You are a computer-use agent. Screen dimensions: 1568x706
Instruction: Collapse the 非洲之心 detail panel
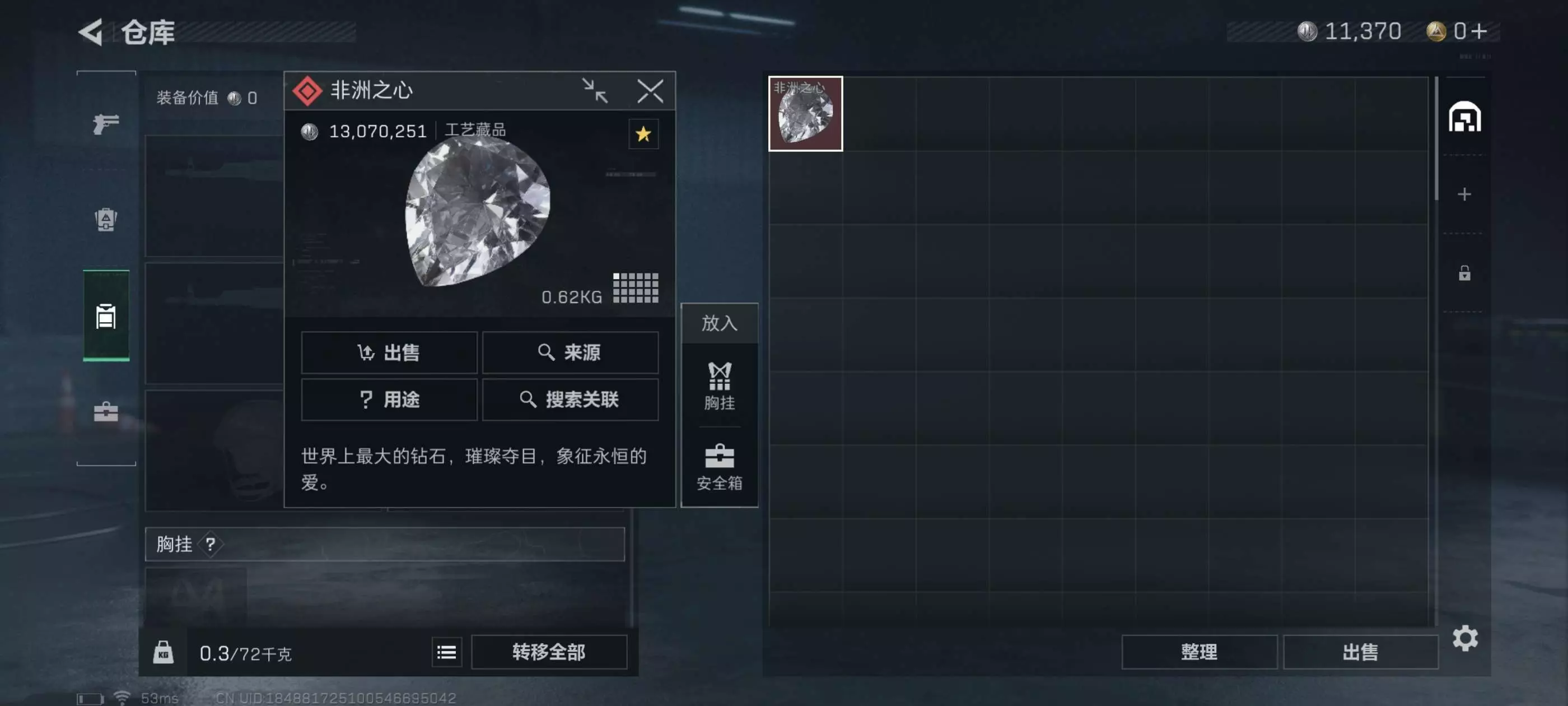594,91
